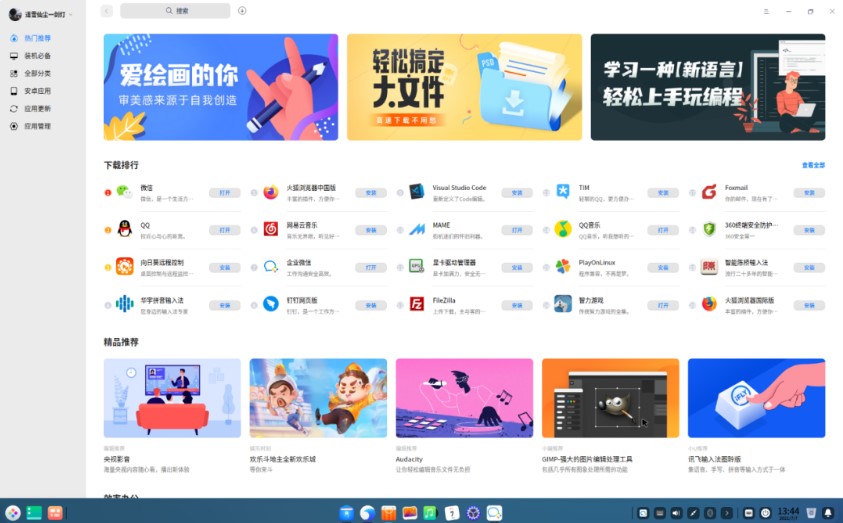This screenshot has height=523, width=843.
Task: Click 安装 button for Foxmail
Action: [810, 192]
